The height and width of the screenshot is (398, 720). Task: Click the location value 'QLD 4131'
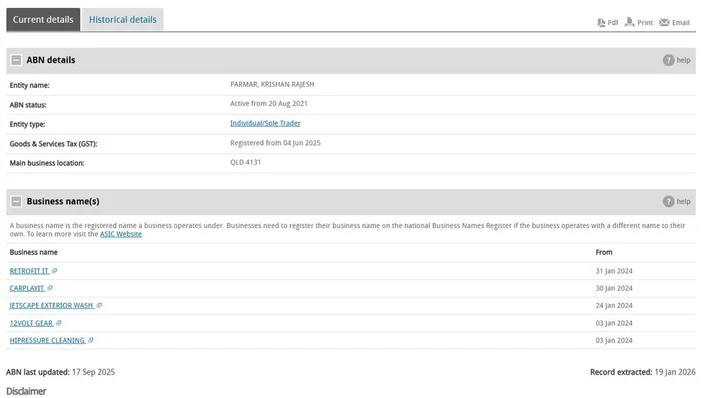click(245, 162)
